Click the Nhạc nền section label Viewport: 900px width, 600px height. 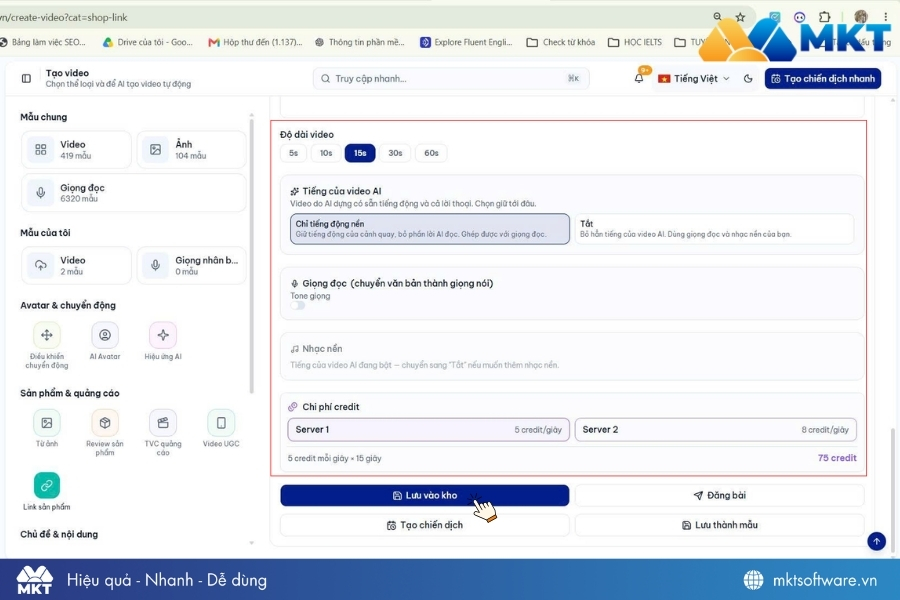coord(322,349)
